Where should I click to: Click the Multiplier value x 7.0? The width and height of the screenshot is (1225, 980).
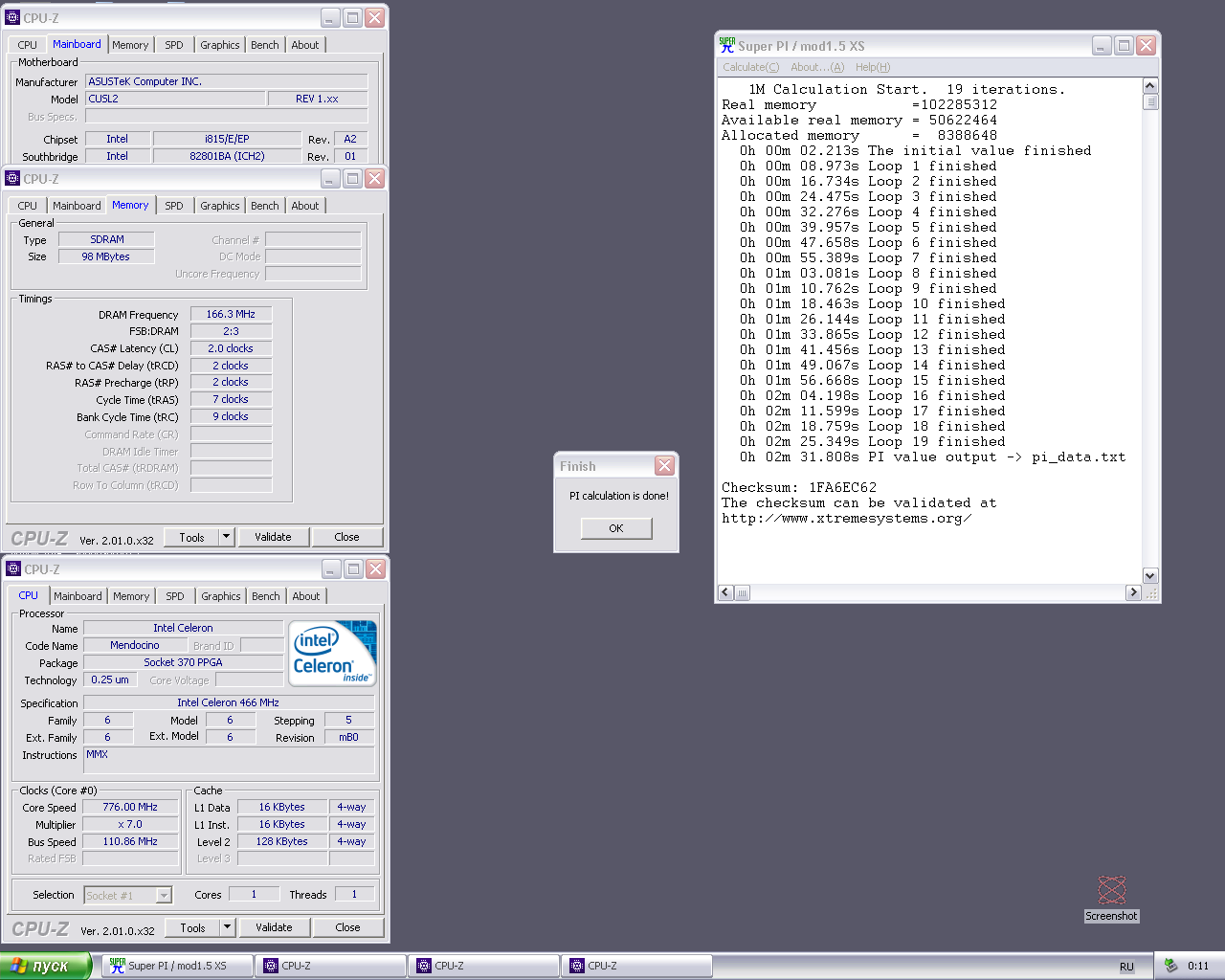pos(130,824)
